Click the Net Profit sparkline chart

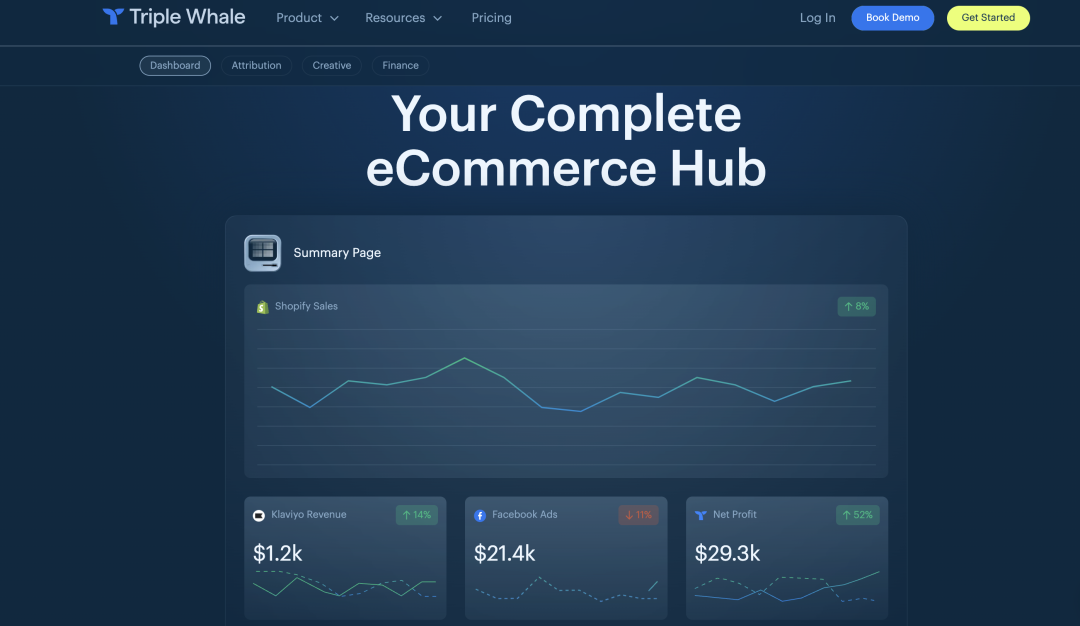tap(787, 587)
